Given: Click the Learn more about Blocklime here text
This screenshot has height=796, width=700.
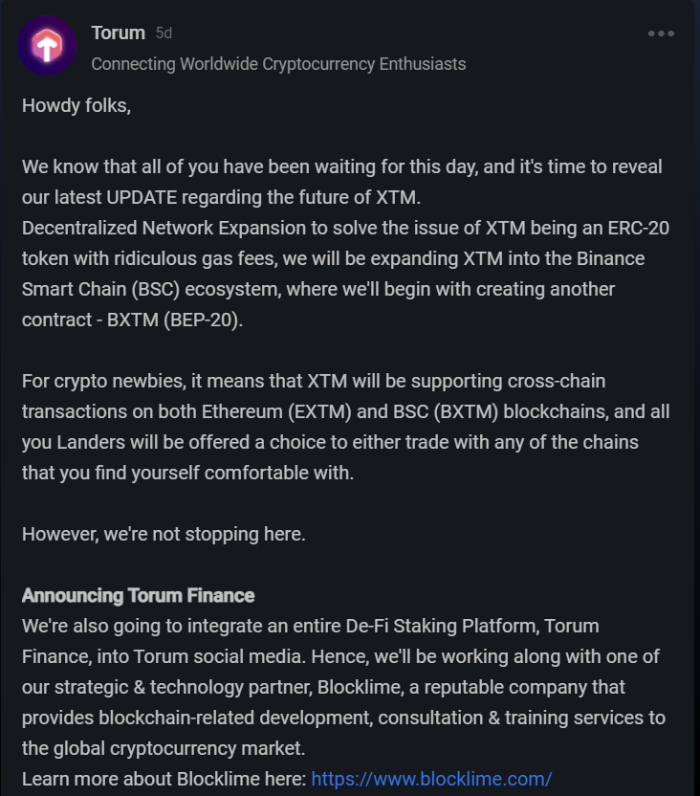Looking at the screenshot, I should pyautogui.click(x=164, y=779).
